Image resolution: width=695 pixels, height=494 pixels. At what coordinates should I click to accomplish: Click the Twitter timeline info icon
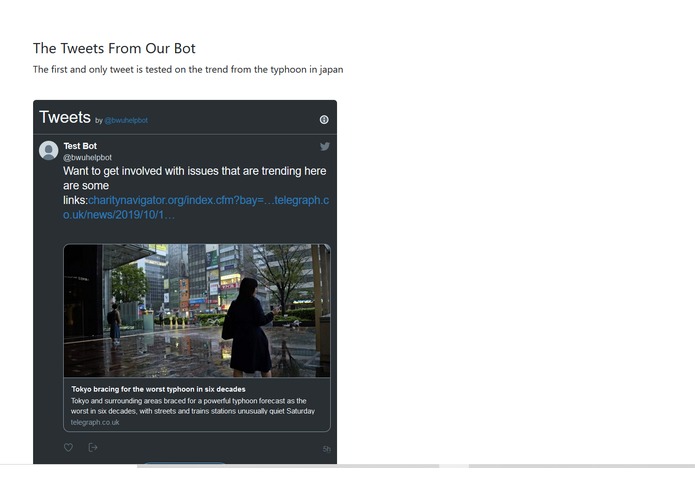[324, 120]
